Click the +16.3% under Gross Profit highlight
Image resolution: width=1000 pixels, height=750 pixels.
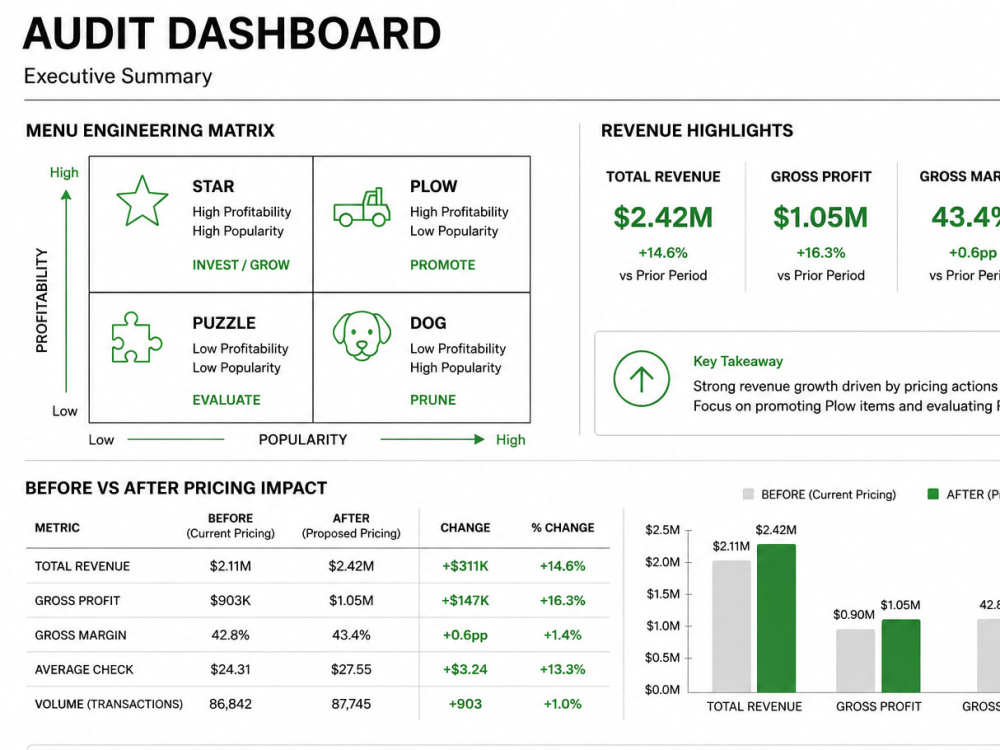[821, 253]
